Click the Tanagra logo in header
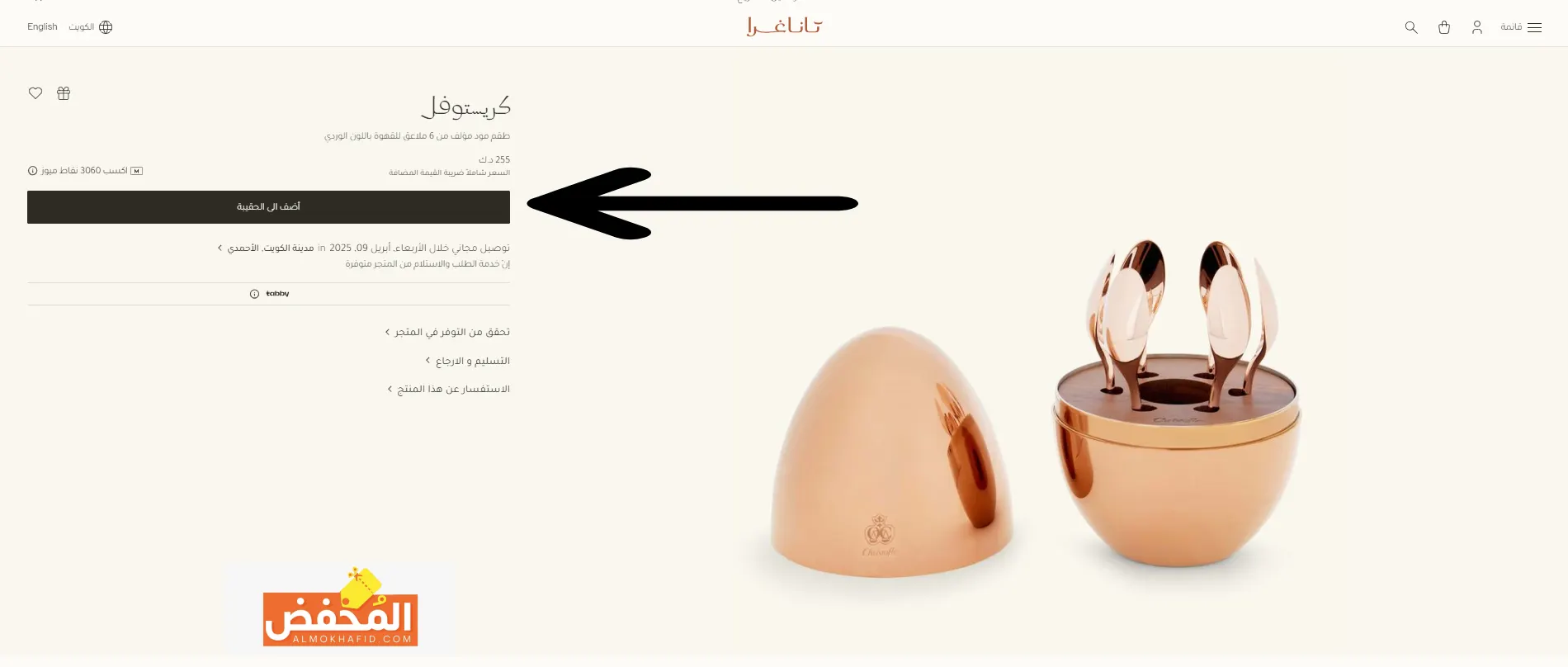 pos(784,26)
